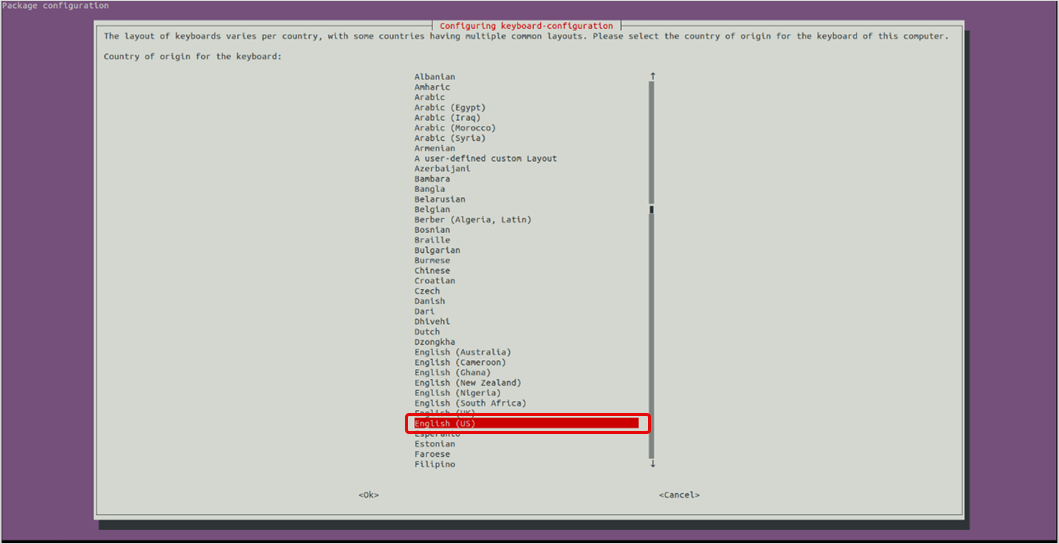Choose Arabic (Egypt) keyboard layout
Image resolution: width=1059 pixels, height=544 pixels.
point(450,108)
